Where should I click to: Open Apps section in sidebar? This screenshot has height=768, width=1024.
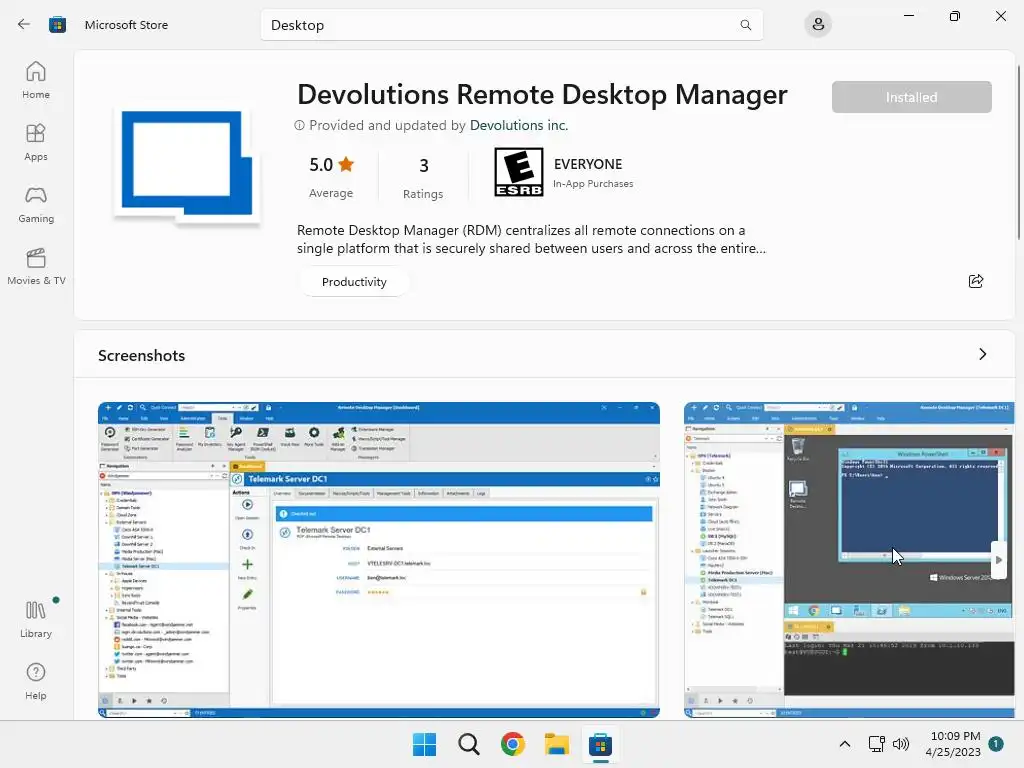36,142
